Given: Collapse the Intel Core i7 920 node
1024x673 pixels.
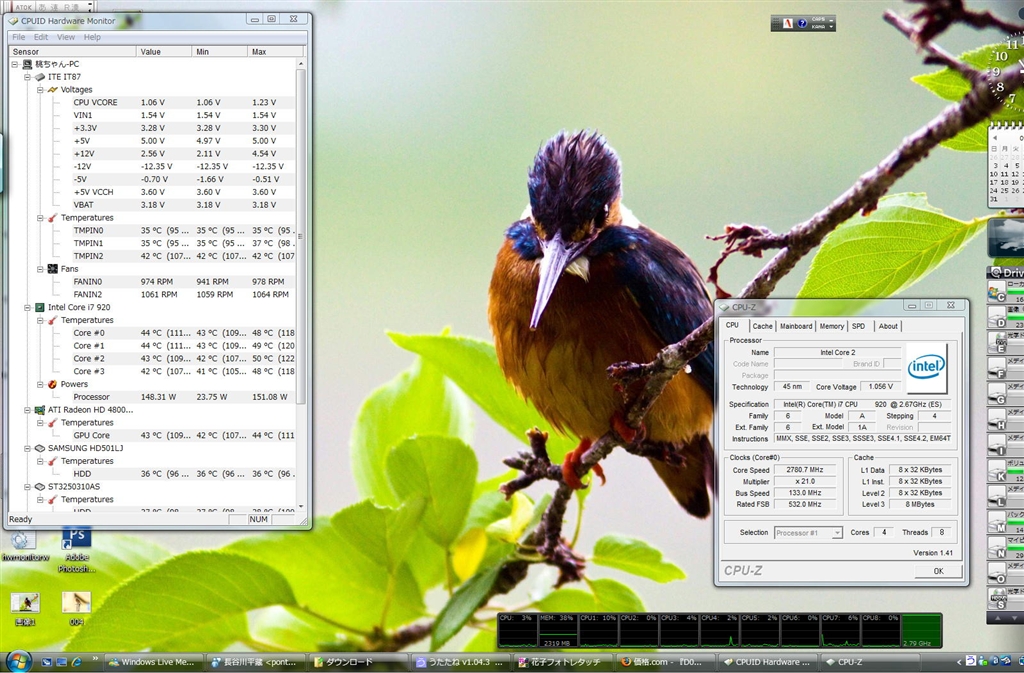Looking at the screenshot, I should [27, 307].
